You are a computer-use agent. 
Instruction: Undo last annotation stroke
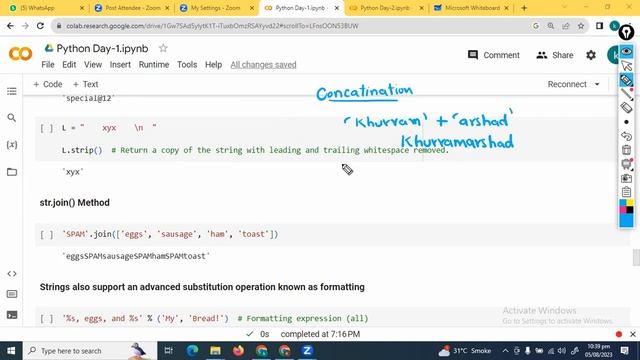pos(627,136)
